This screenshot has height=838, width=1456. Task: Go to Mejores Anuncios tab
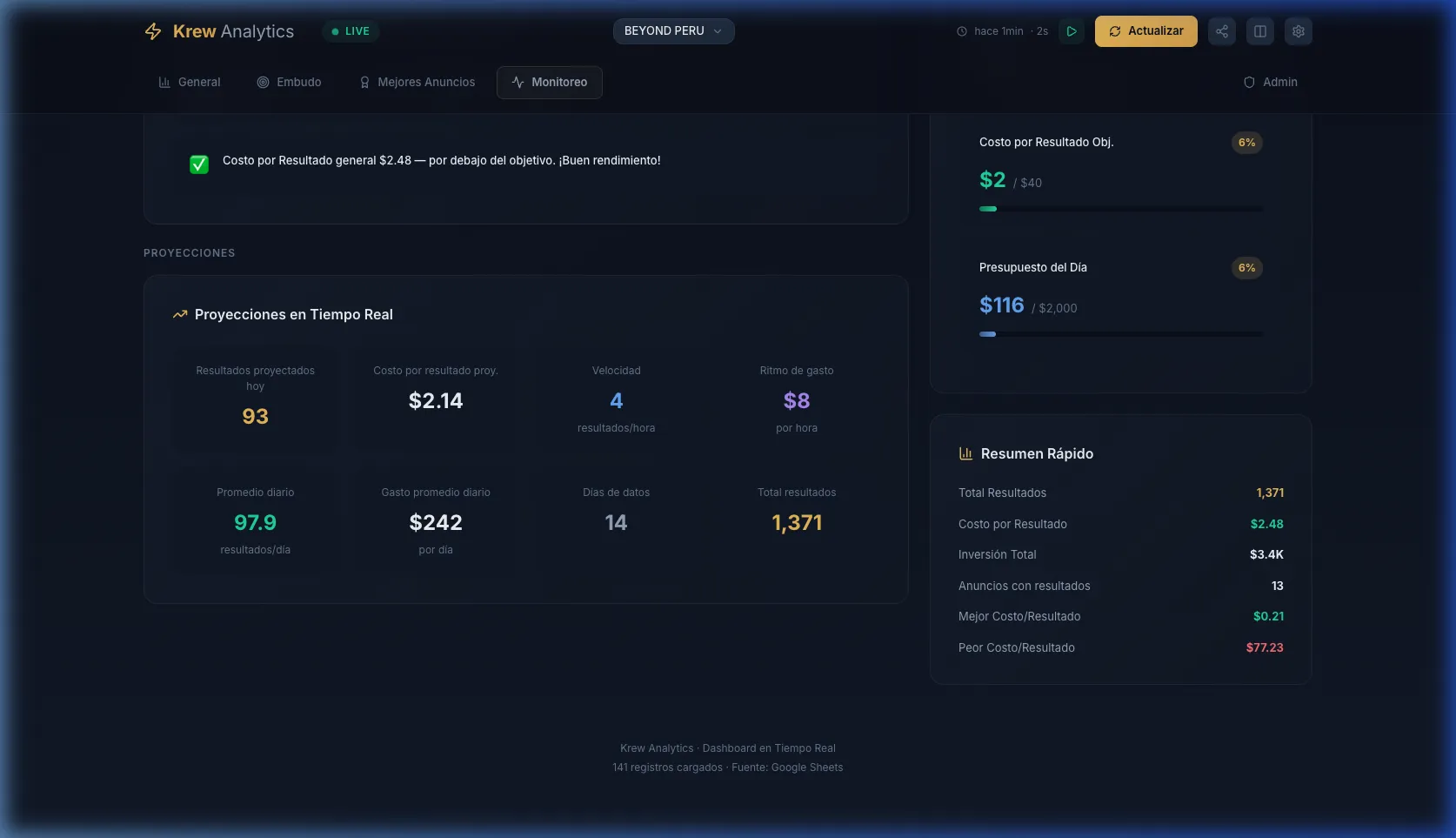coord(417,83)
